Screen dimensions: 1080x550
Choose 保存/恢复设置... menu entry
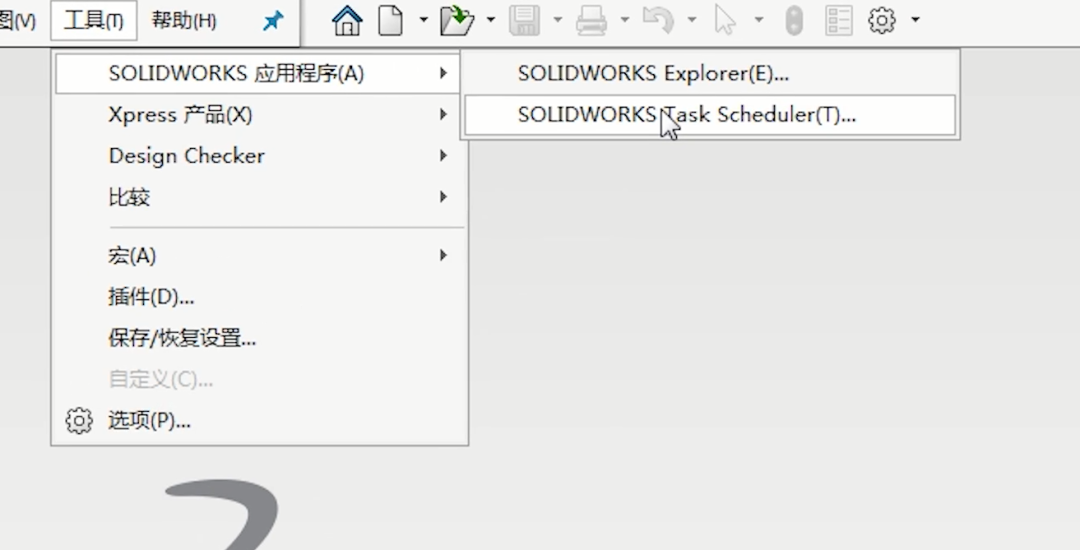pos(258,338)
